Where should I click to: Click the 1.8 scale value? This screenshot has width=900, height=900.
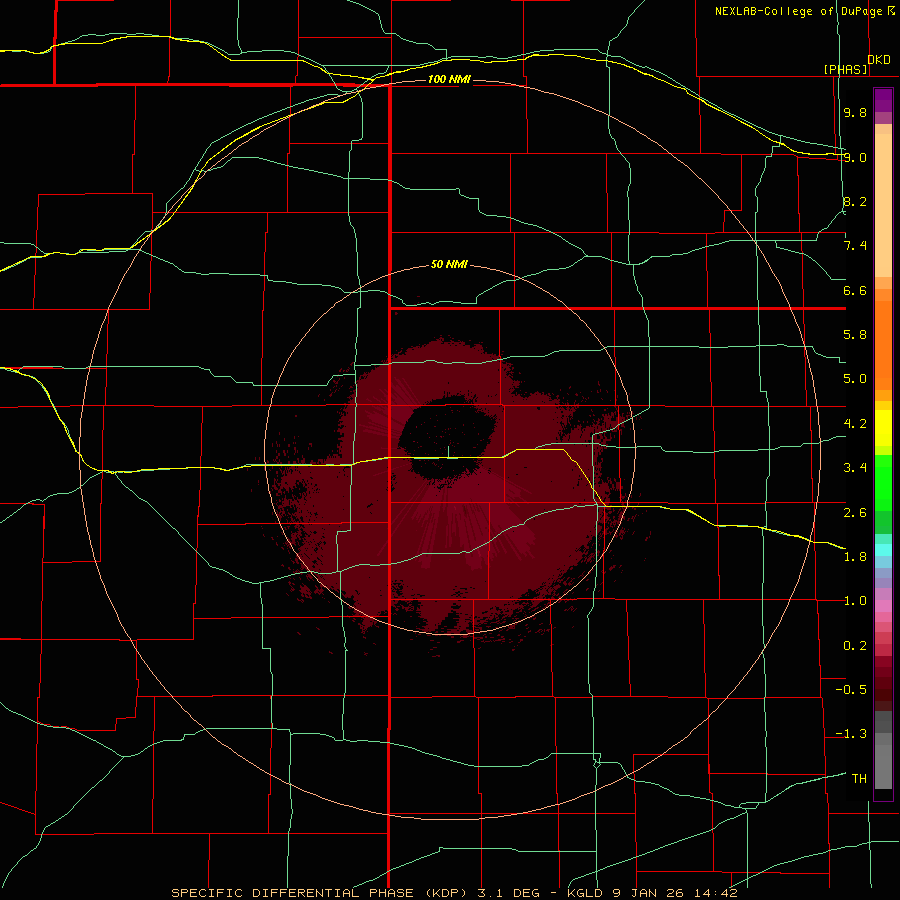(x=855, y=557)
